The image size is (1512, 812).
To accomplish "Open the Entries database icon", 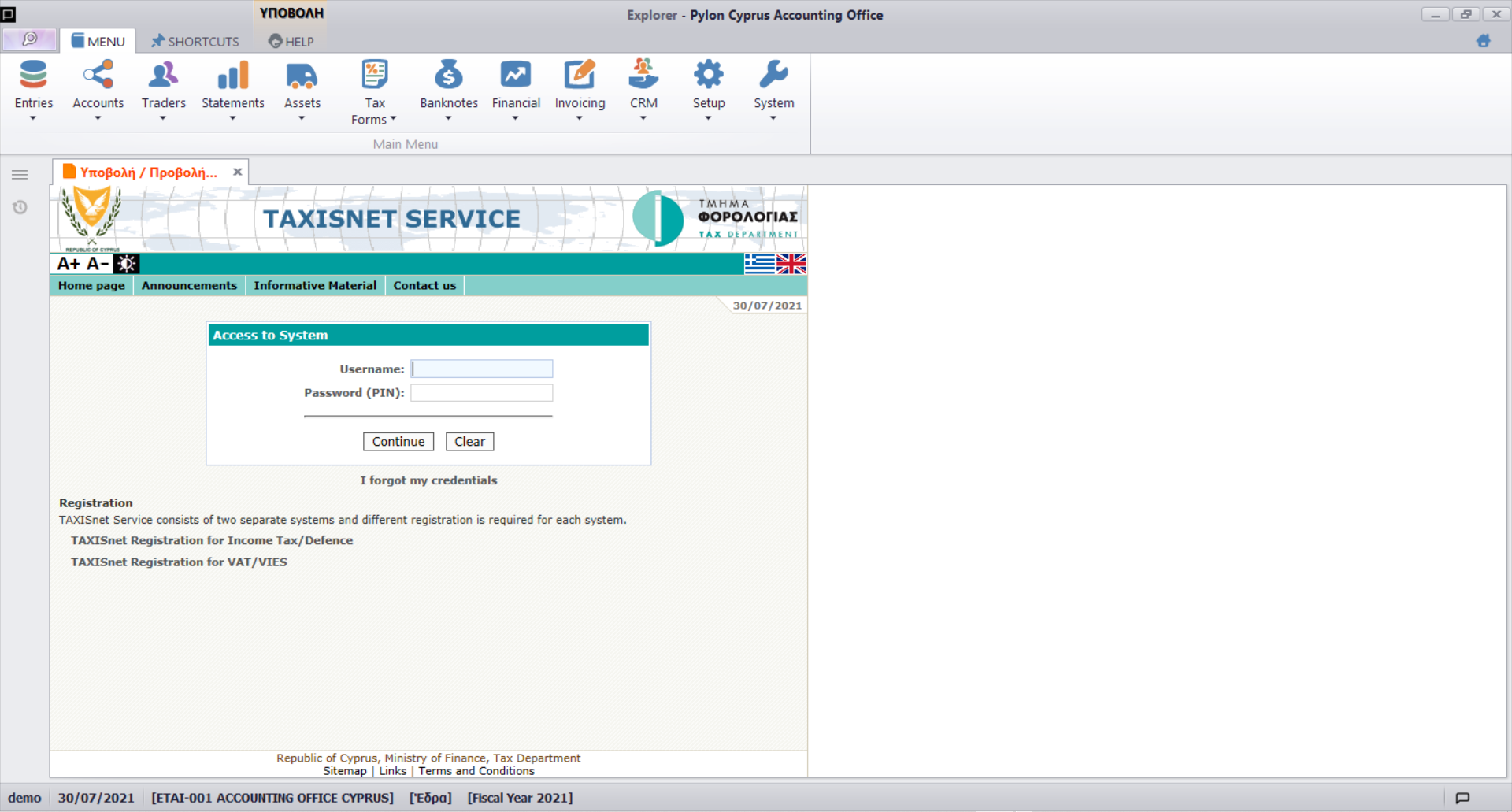I will click(x=33, y=76).
